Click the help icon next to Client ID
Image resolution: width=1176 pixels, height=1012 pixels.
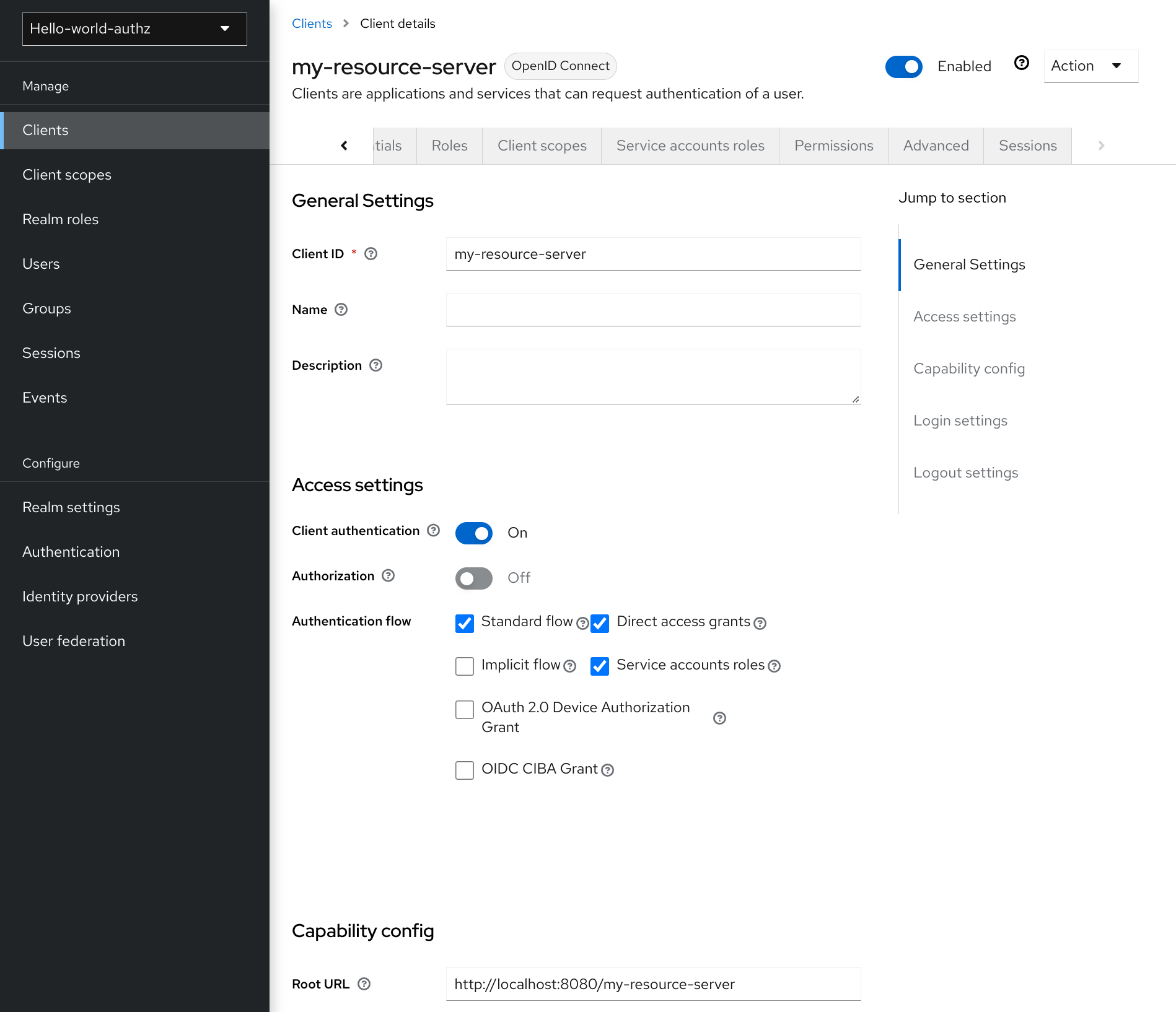pyautogui.click(x=371, y=253)
